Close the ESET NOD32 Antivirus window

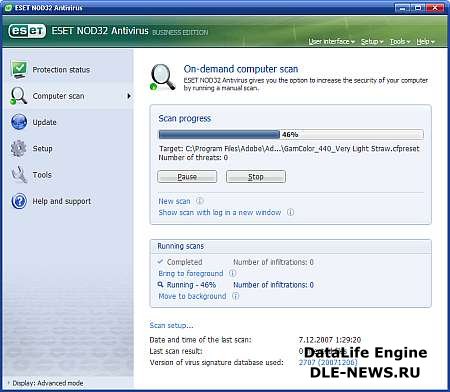click(x=435, y=8)
